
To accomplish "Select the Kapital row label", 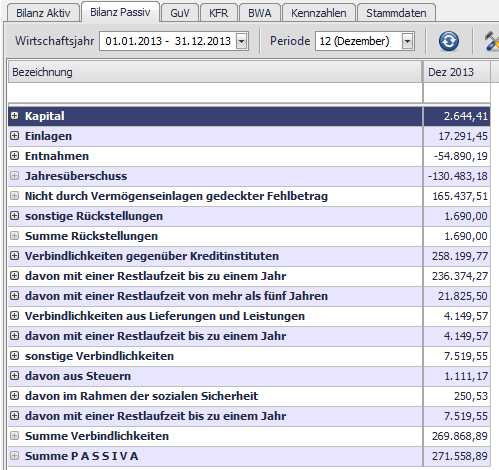I will pyautogui.click(x=45, y=116).
